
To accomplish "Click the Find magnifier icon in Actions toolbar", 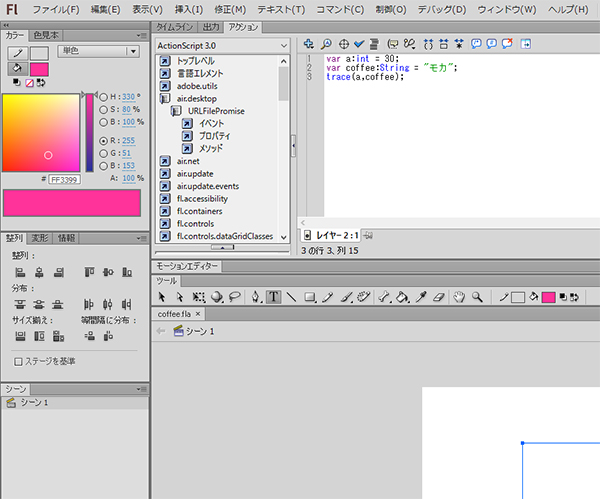I will (x=326, y=44).
